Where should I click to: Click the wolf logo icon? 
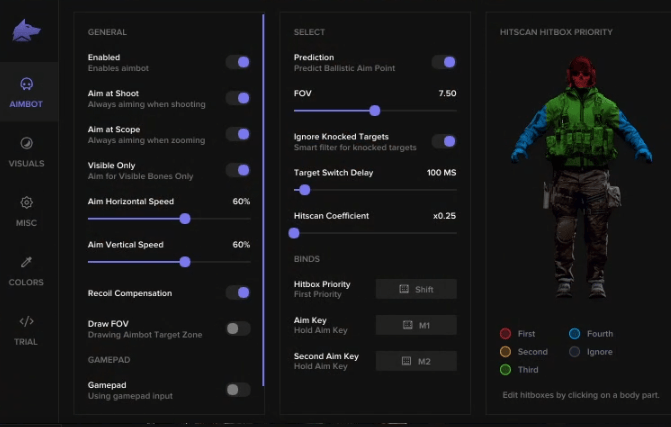pyautogui.click(x=26, y=30)
